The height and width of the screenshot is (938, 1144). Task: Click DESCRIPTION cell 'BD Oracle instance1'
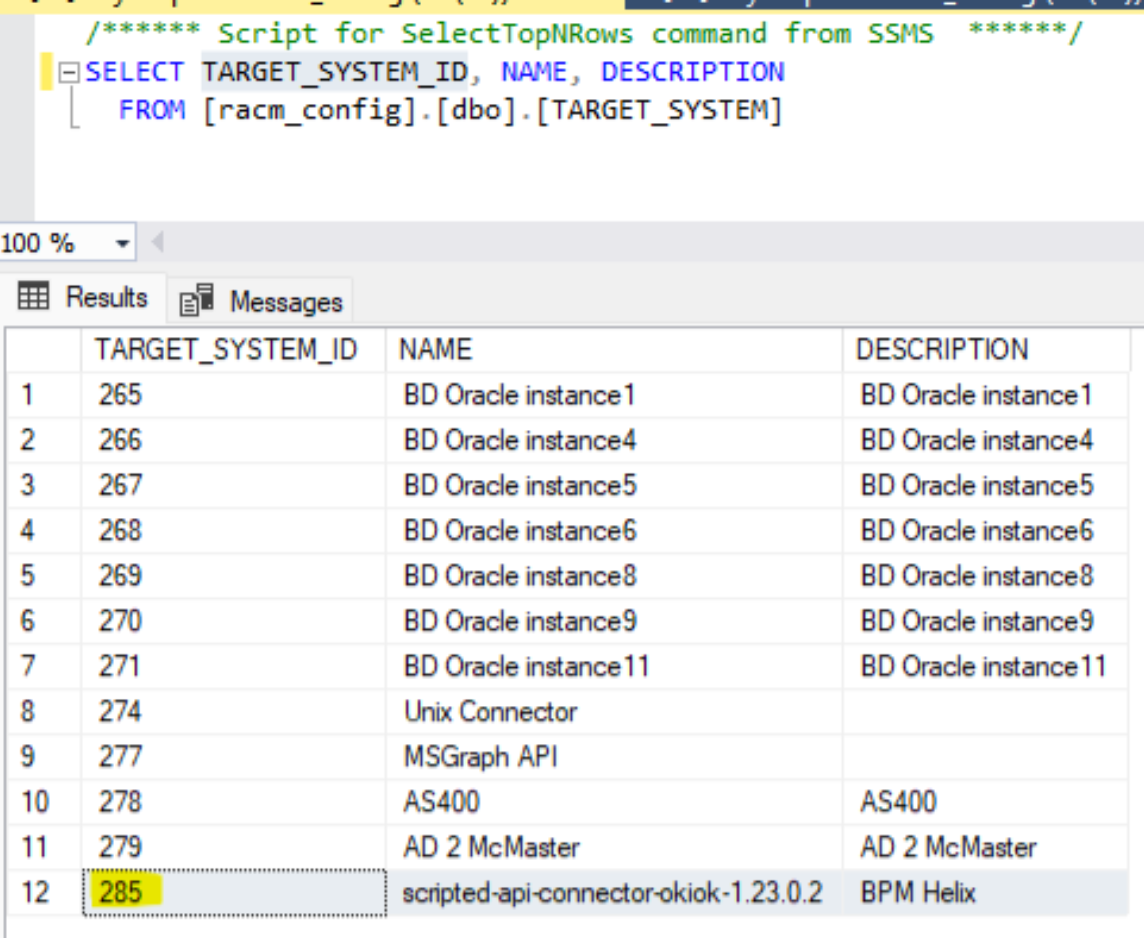(986, 395)
